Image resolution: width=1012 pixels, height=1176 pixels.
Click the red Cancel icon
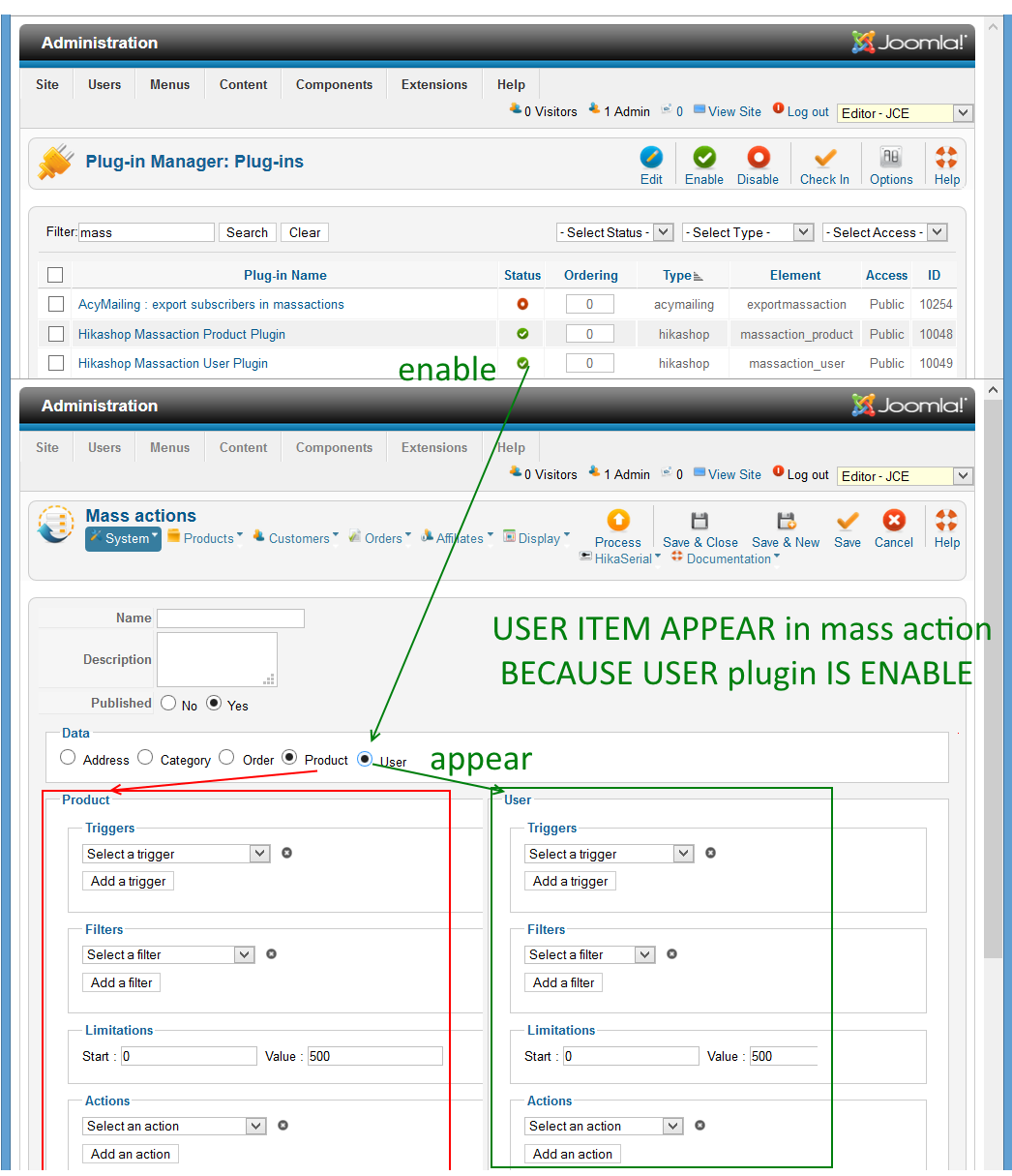(894, 521)
